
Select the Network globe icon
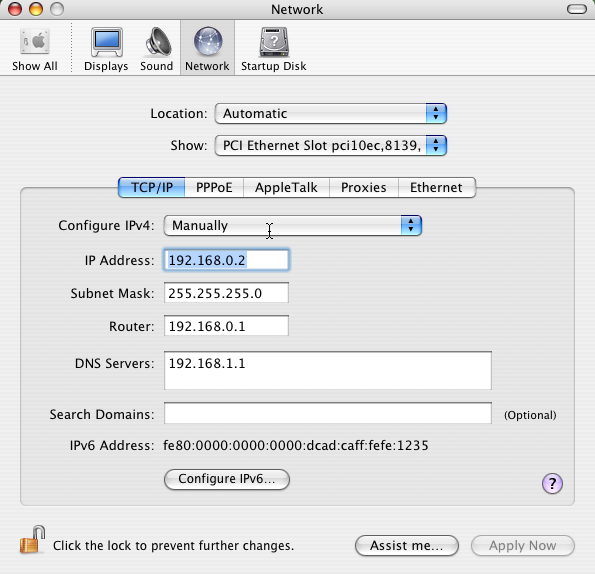click(208, 42)
